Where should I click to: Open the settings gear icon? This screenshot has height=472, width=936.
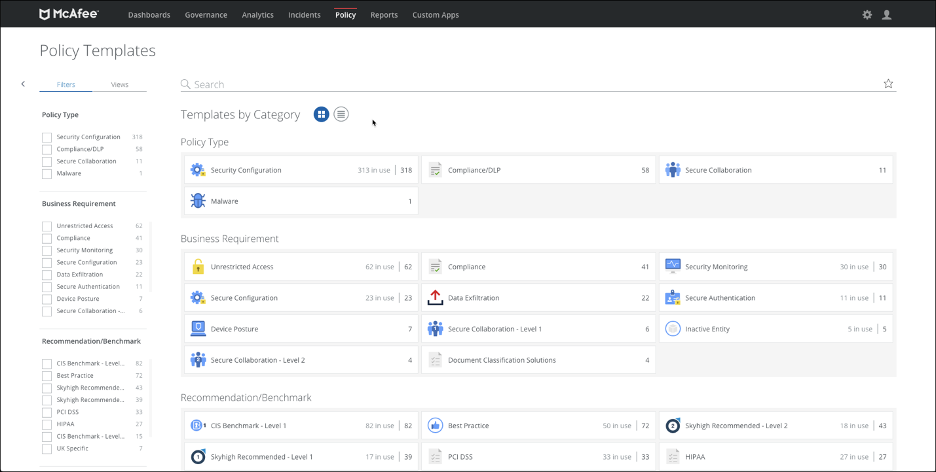click(x=867, y=15)
